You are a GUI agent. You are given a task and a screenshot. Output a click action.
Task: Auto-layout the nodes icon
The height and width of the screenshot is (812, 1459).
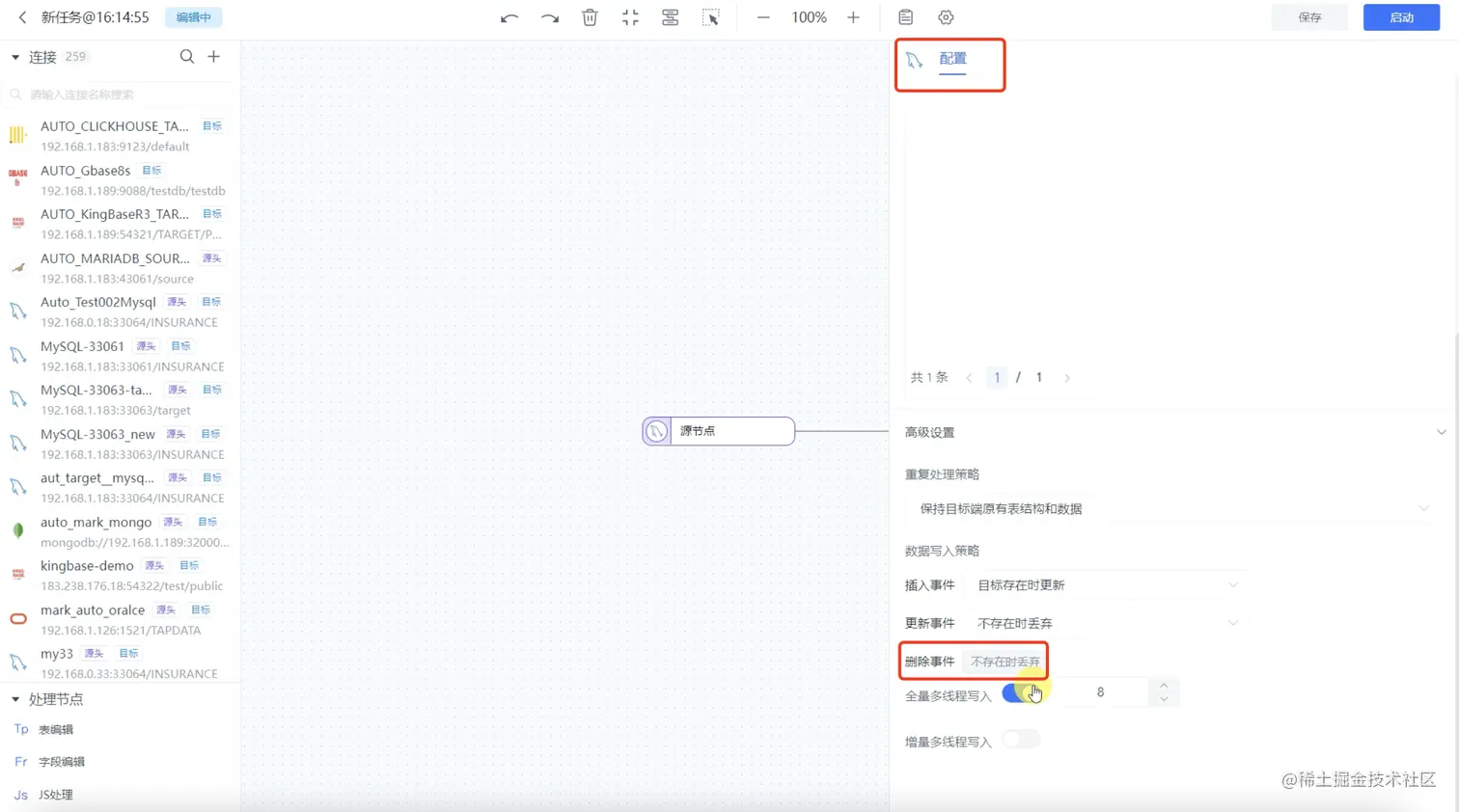click(x=671, y=17)
